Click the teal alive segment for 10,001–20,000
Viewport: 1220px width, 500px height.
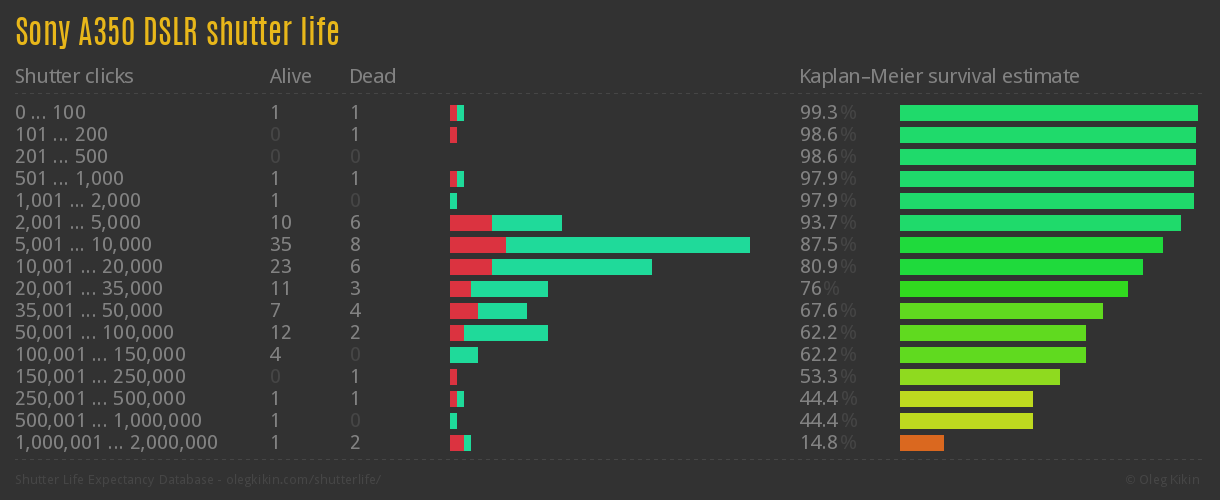tap(571, 267)
